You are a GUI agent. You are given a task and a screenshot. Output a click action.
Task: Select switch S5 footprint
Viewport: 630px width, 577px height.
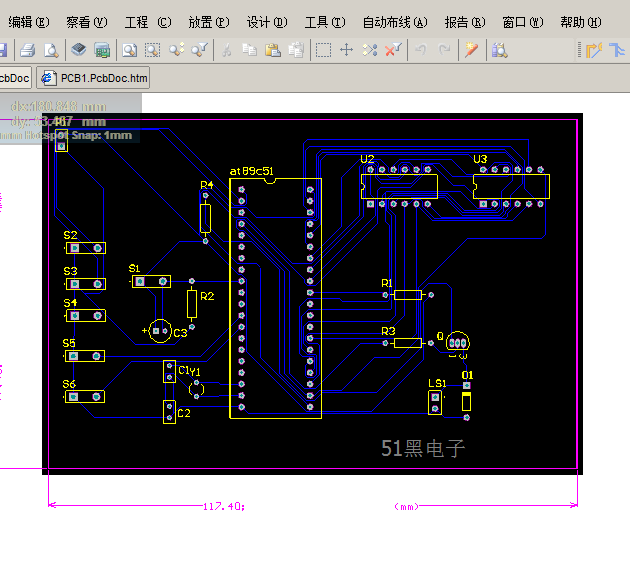85,356
